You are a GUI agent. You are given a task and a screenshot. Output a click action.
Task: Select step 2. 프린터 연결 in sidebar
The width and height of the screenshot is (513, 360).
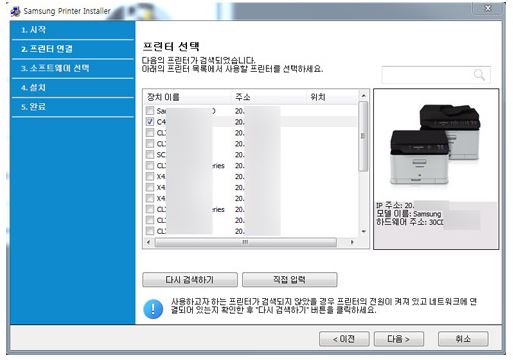[x=72, y=49]
